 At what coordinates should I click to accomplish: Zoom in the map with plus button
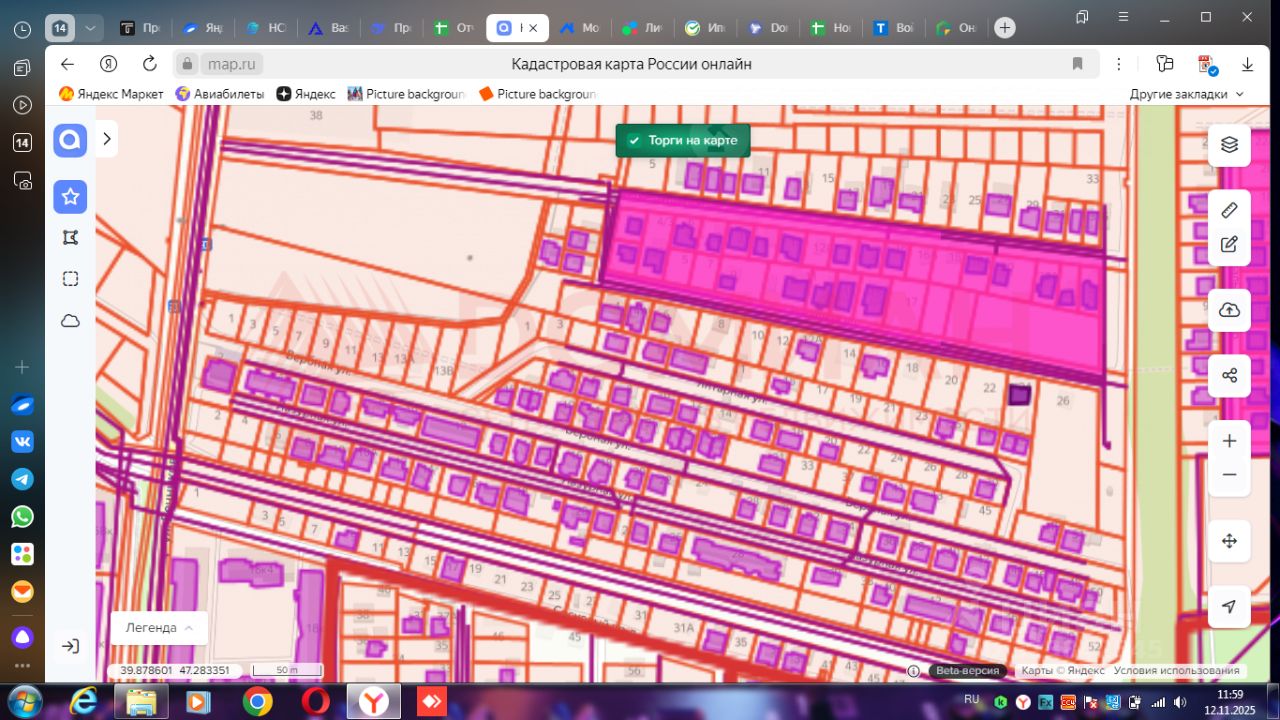1229,441
